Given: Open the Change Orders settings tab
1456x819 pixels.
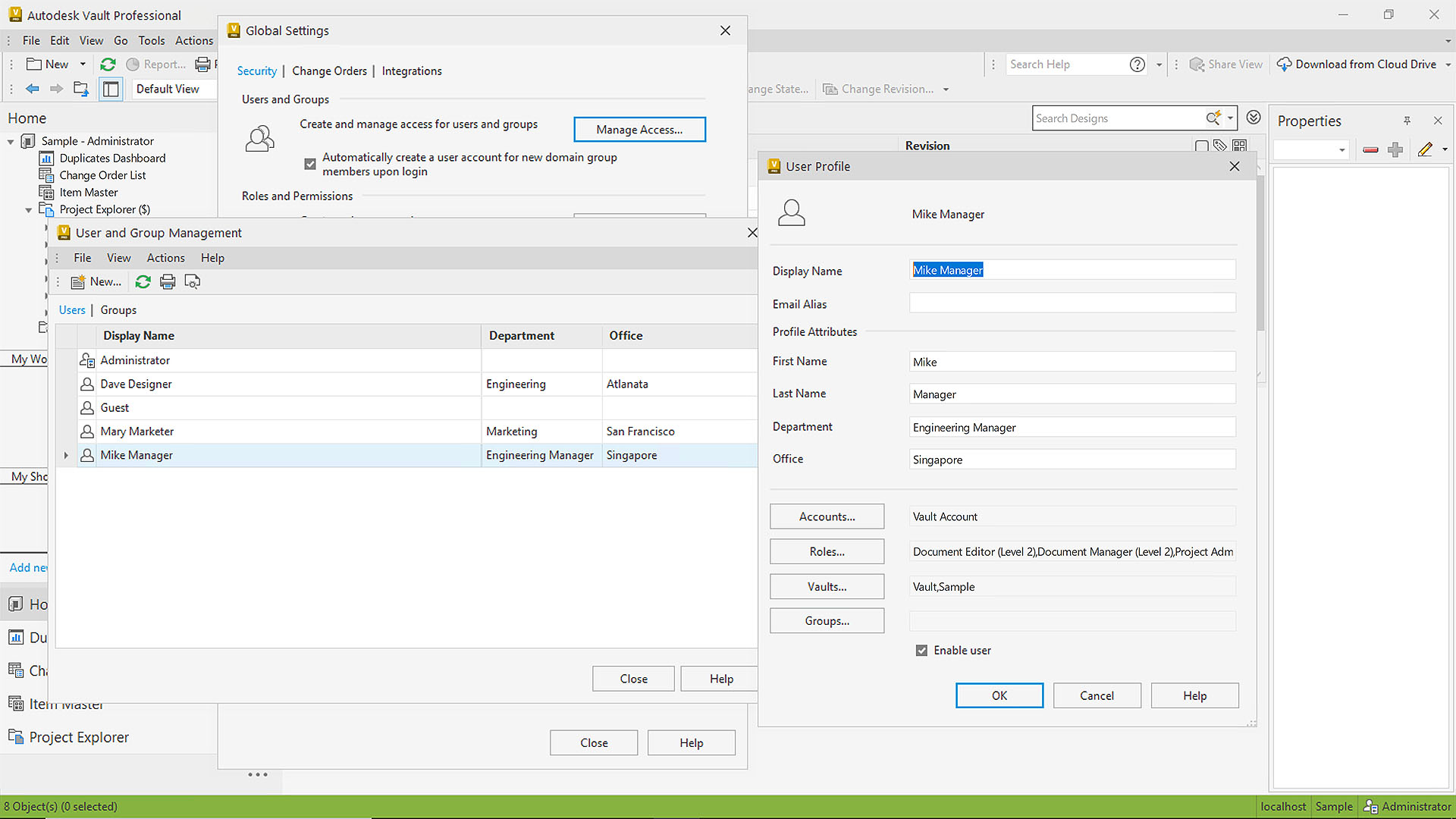Looking at the screenshot, I should (x=329, y=71).
